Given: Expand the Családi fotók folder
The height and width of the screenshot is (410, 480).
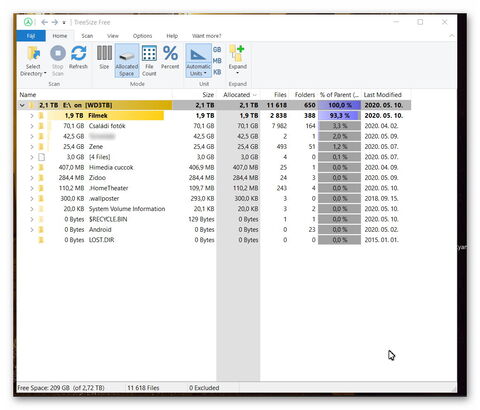Looking at the screenshot, I should pos(32,126).
